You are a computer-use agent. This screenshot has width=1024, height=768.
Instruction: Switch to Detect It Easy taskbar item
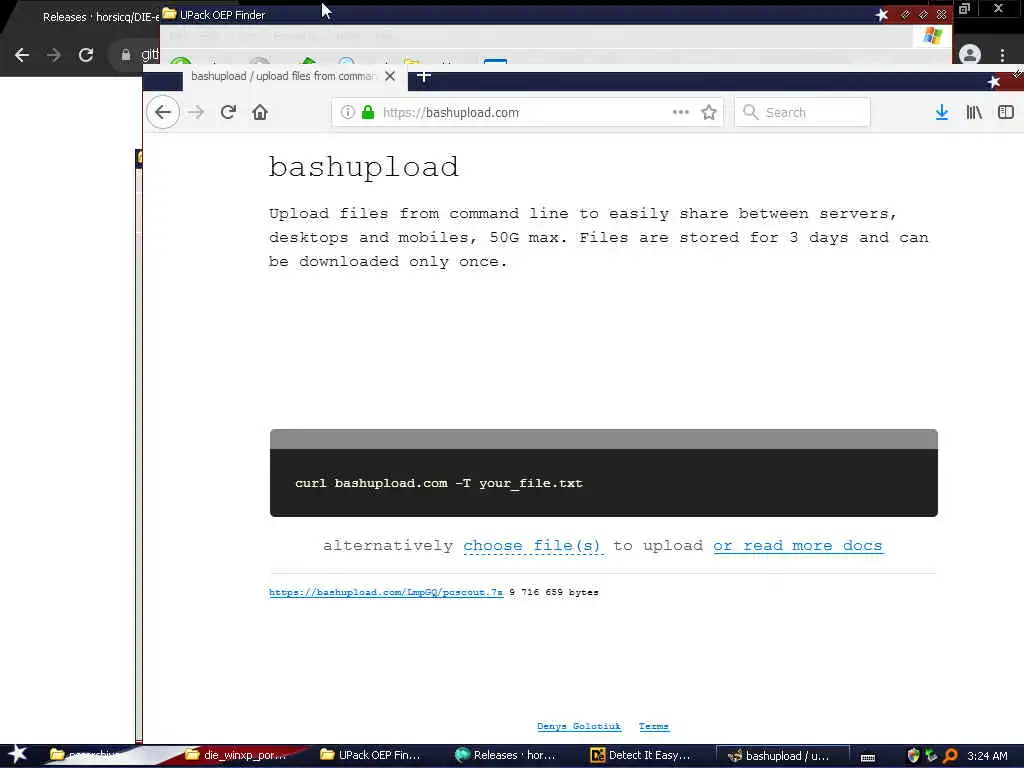(641, 755)
